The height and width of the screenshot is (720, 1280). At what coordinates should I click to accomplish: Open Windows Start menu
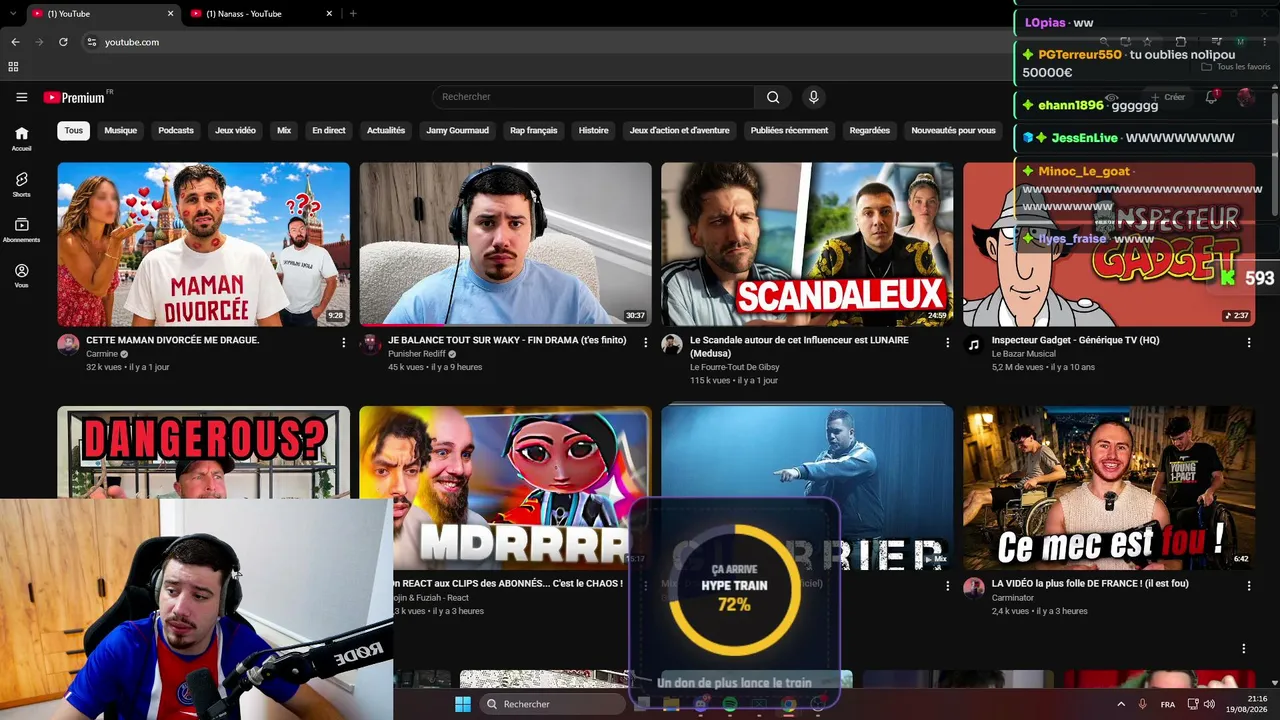point(463,704)
